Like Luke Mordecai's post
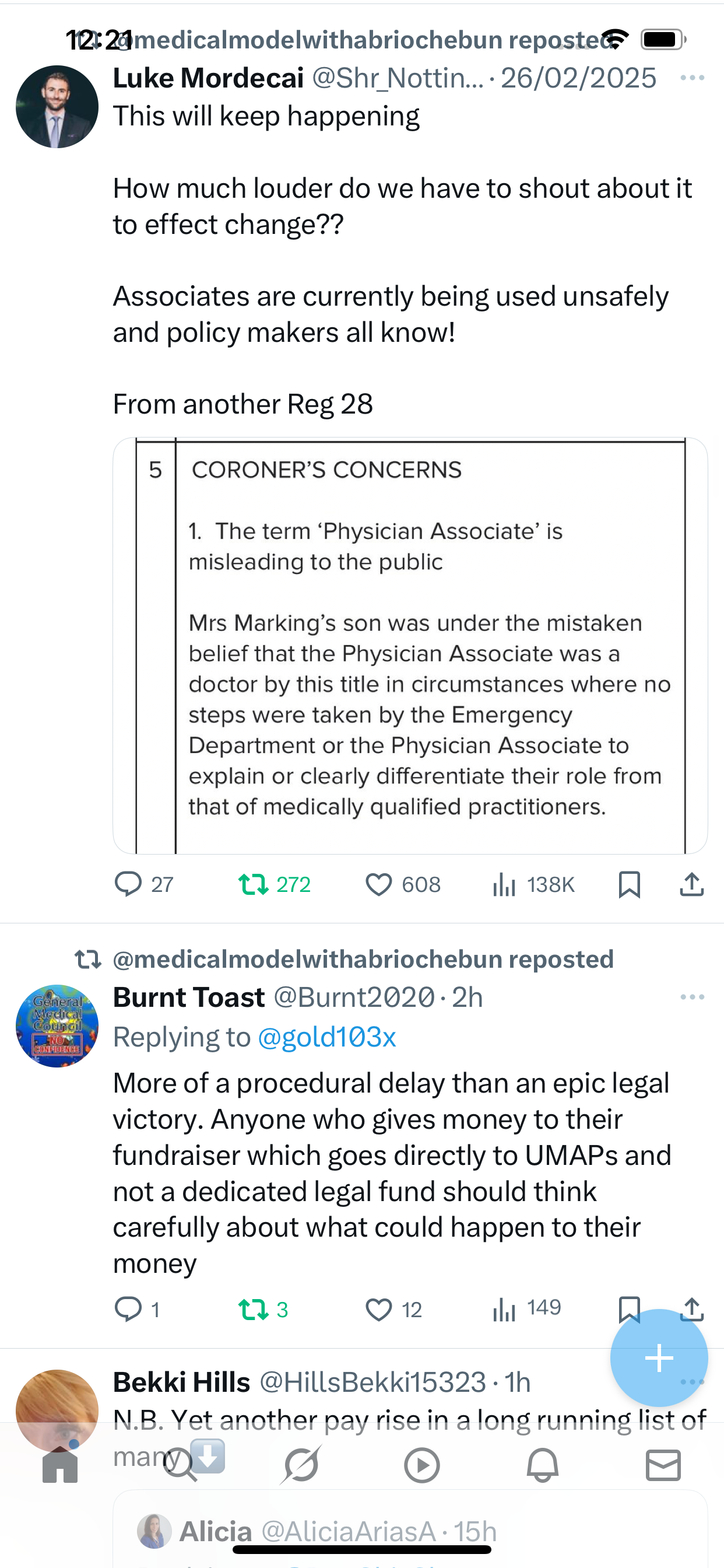The height and width of the screenshot is (1568, 724). point(378,884)
